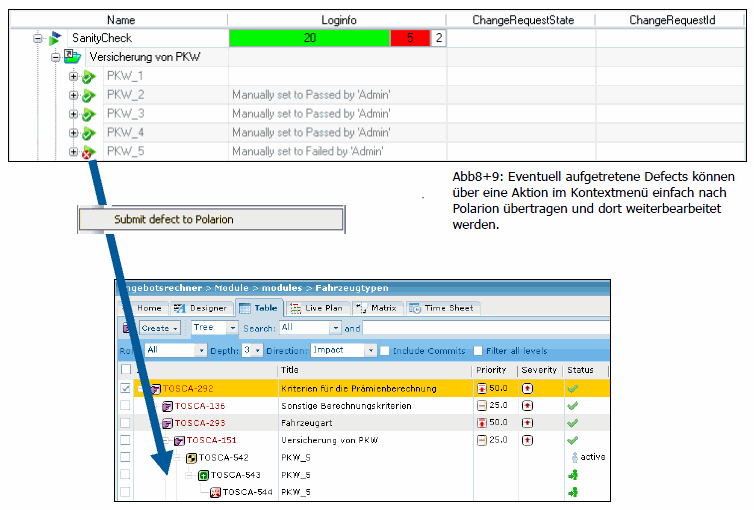
Task: Open the TOSCA-544 defect link
Action: tap(248, 492)
